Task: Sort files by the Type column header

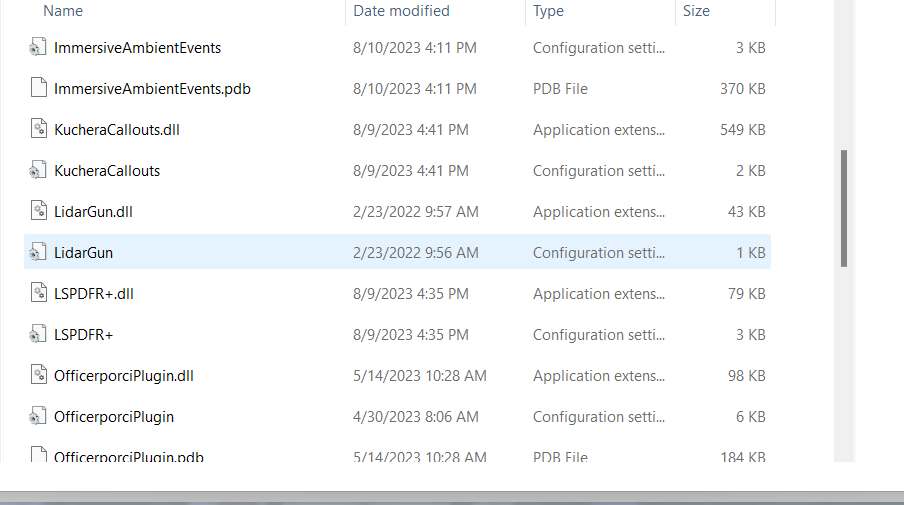Action: [x=548, y=11]
